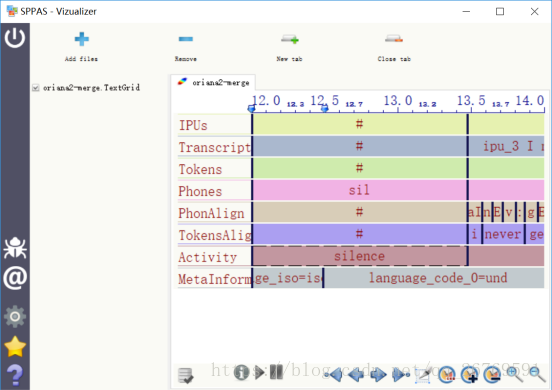552x390 pixels.
Task: Go to end with last blue arrow
Action: 401,375
